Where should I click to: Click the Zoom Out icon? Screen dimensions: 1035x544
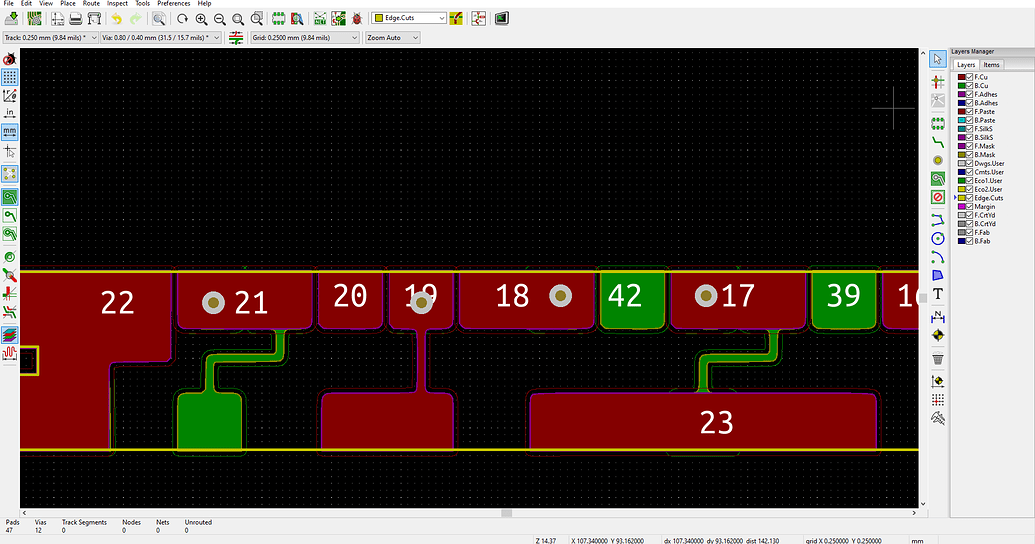[220, 18]
